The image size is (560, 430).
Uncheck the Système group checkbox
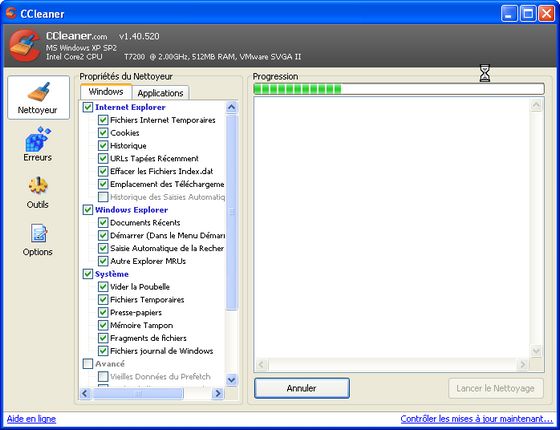88,274
